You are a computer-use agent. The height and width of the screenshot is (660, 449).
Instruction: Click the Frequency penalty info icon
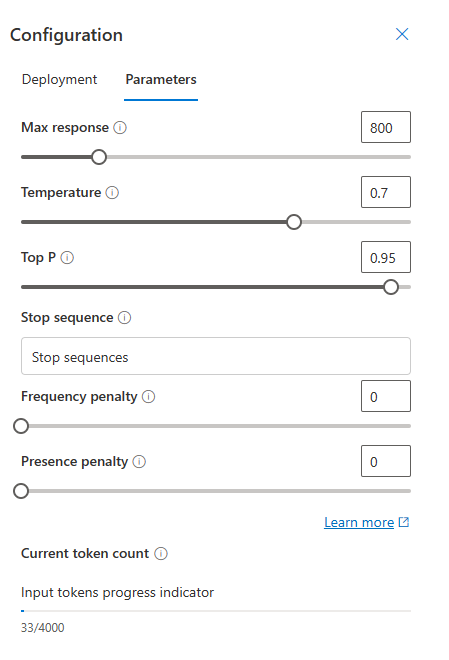148,397
